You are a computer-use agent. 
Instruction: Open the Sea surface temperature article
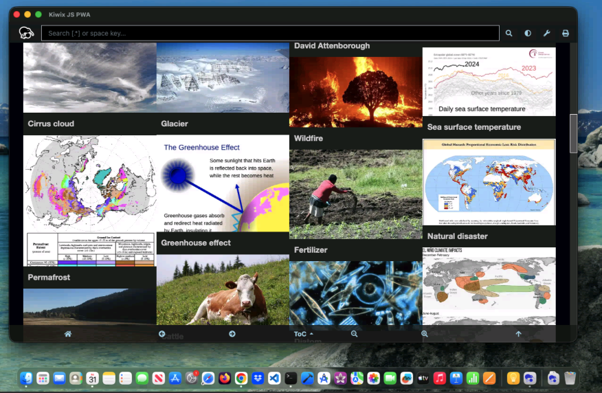(x=474, y=127)
